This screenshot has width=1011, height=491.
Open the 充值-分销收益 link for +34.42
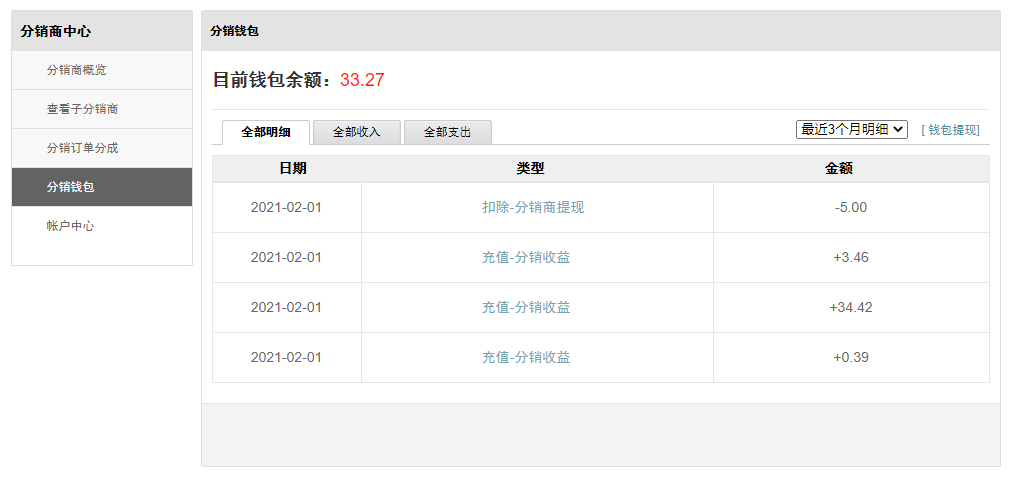526,307
